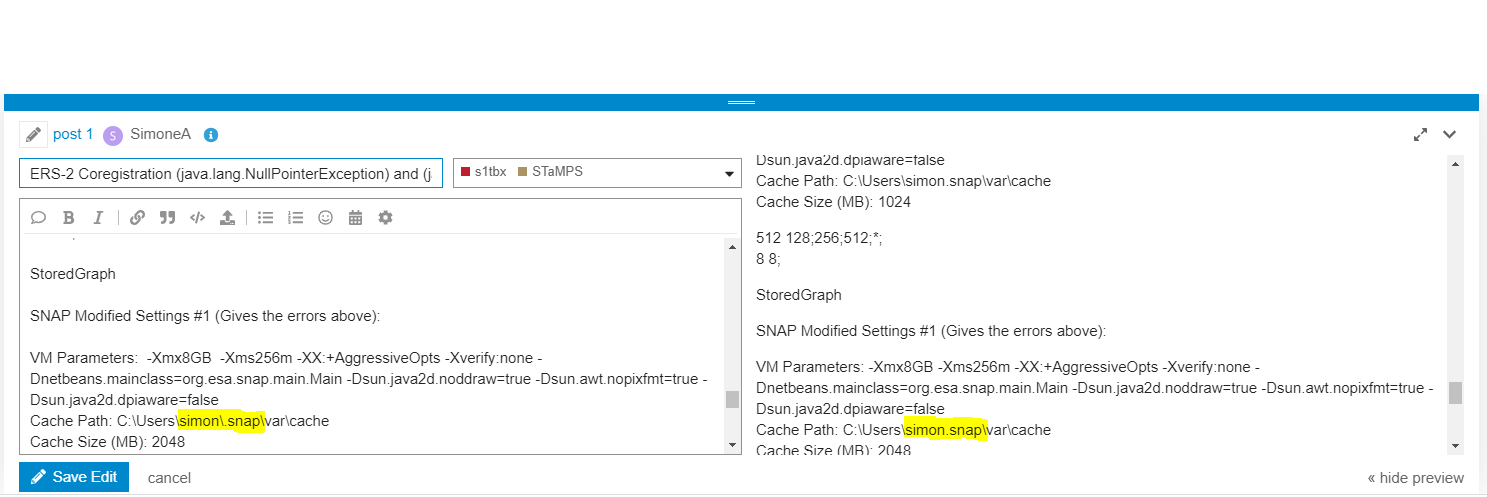Click the composer resize grippie handle on blue bar
Viewport: 1487px width, 497px height.
coord(741,102)
